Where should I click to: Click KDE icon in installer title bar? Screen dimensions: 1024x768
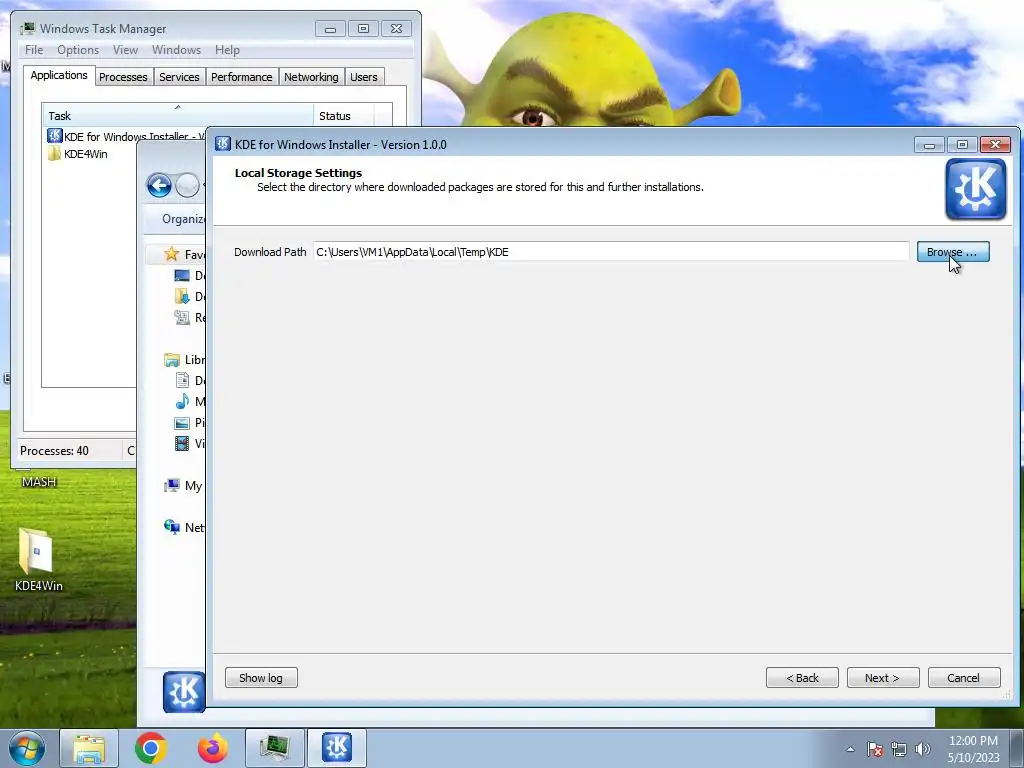223,144
